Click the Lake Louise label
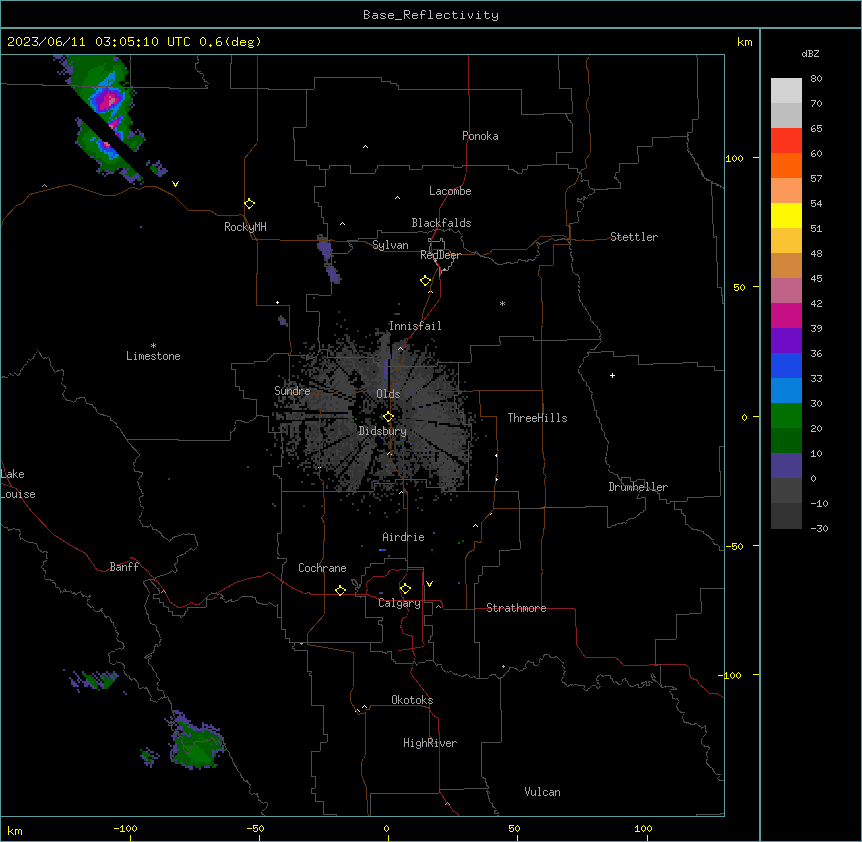The width and height of the screenshot is (862, 842). pos(17,484)
